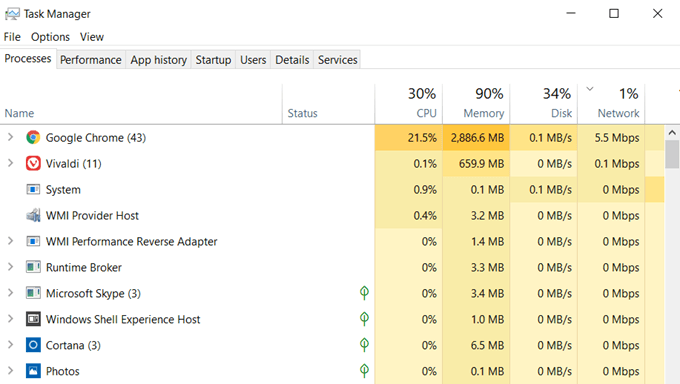Click the Windows Shell Experience Host icon
The width and height of the screenshot is (680, 384).
[x=33, y=319]
